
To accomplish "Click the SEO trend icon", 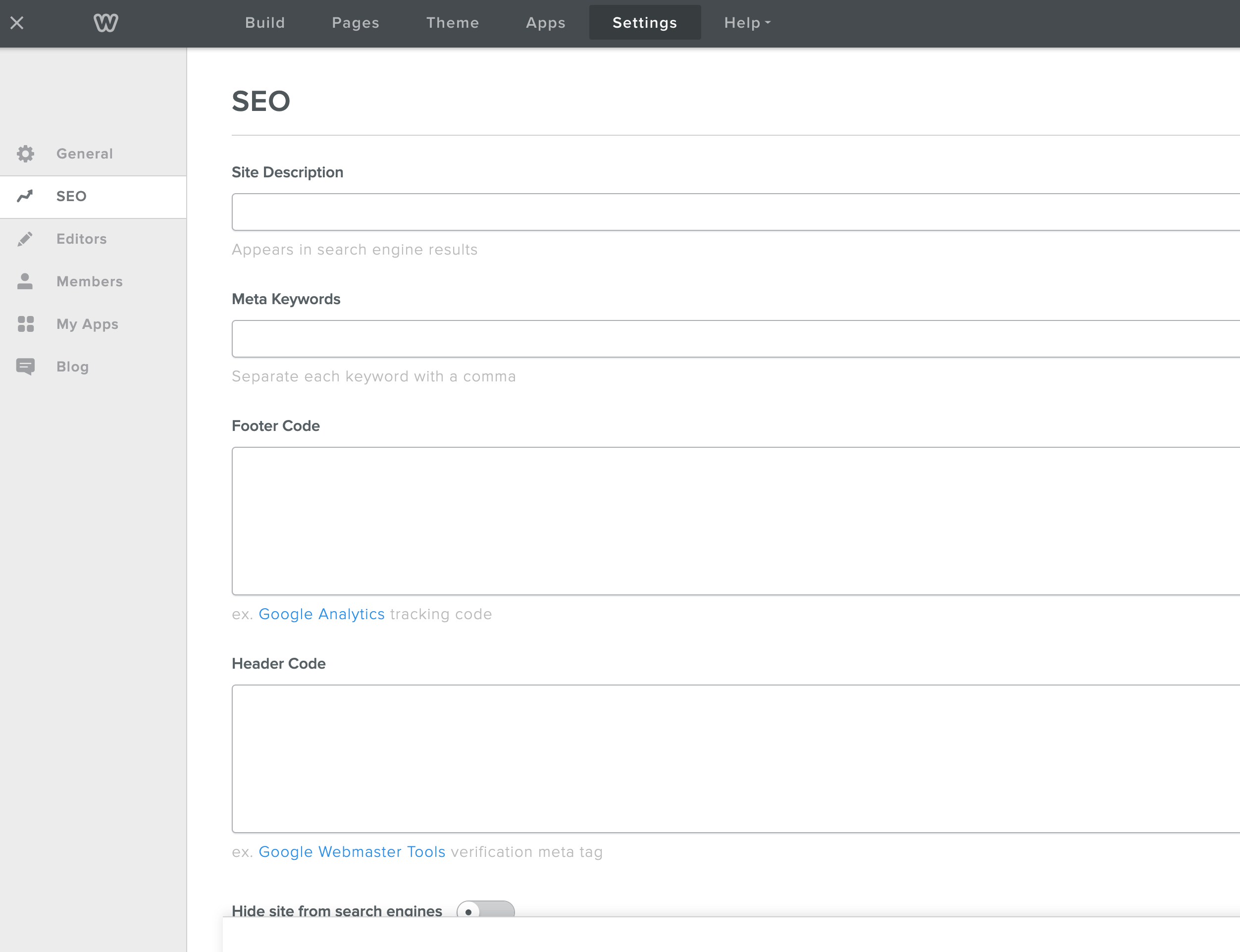I will [27, 196].
